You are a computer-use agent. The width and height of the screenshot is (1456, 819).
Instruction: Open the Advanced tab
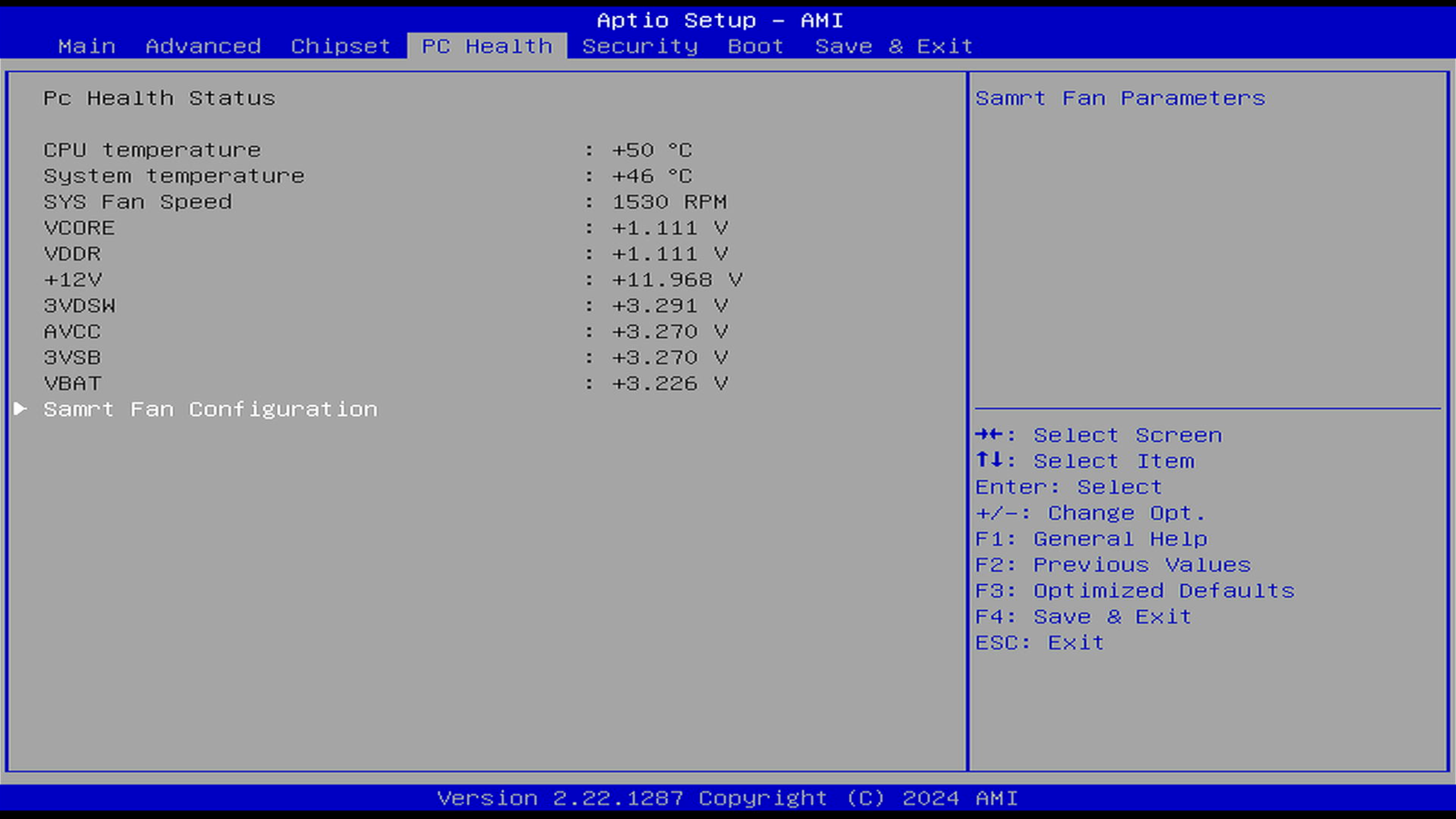click(x=203, y=46)
